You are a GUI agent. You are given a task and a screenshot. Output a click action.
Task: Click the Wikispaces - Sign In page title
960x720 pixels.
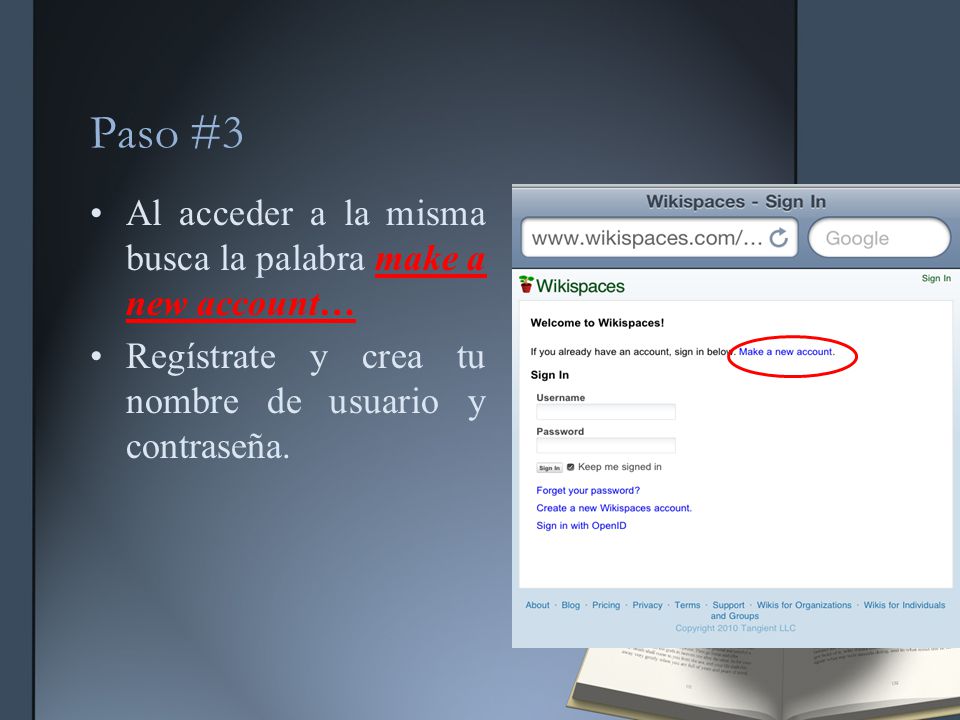tap(736, 201)
